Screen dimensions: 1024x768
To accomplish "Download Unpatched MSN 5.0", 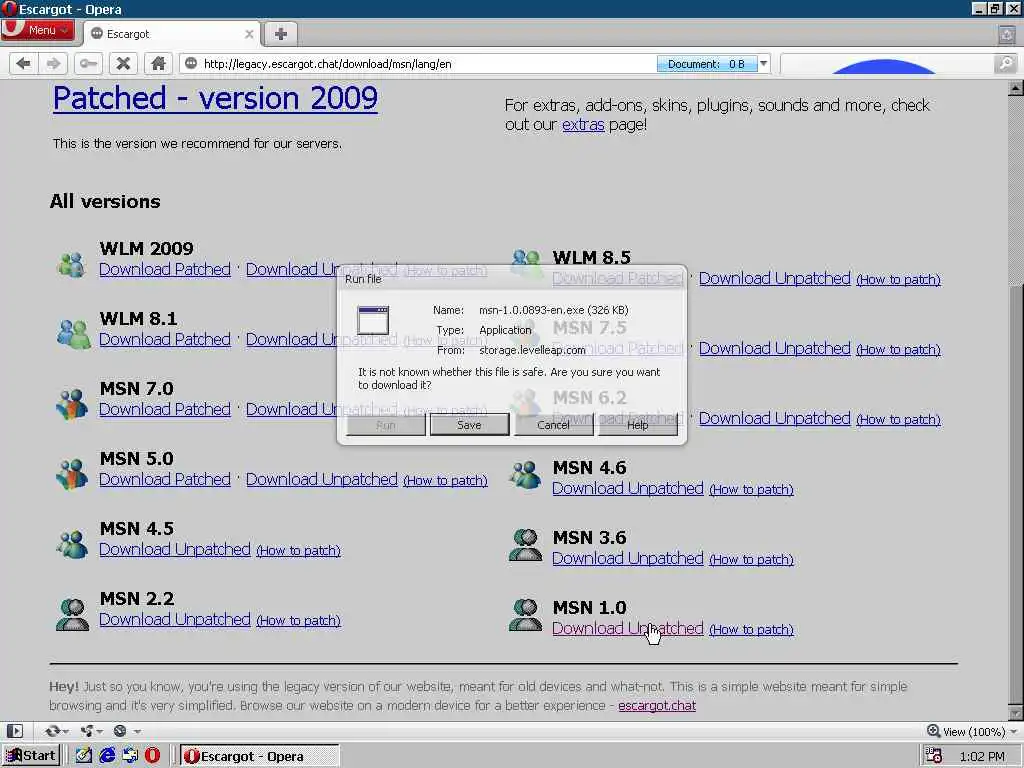I will coord(321,479).
